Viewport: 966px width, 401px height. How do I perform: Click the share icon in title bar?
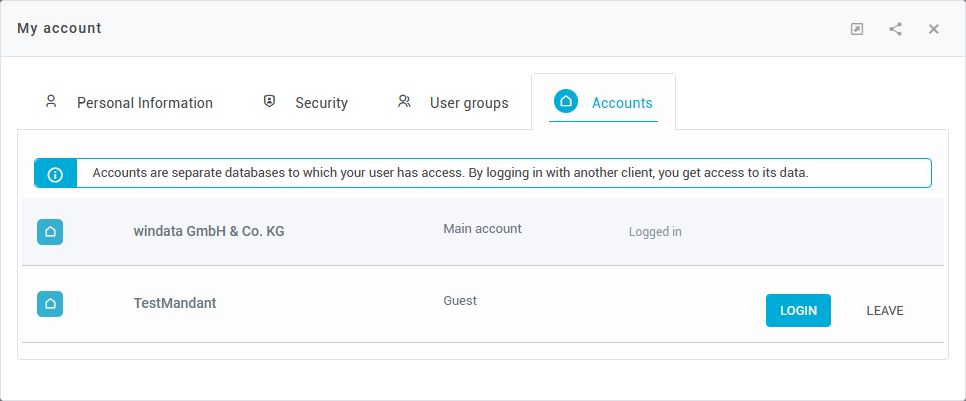pyautogui.click(x=895, y=29)
